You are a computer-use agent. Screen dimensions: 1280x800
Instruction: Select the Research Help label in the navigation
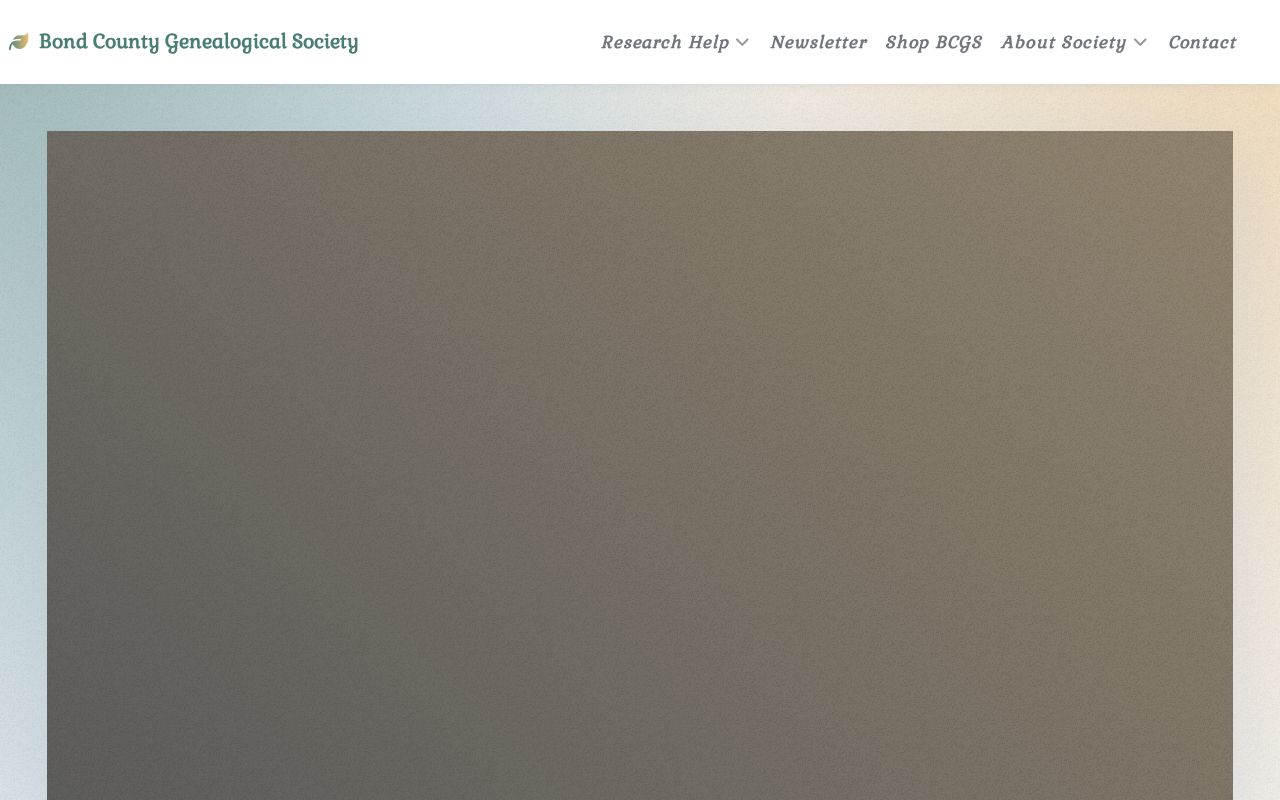[x=665, y=42]
